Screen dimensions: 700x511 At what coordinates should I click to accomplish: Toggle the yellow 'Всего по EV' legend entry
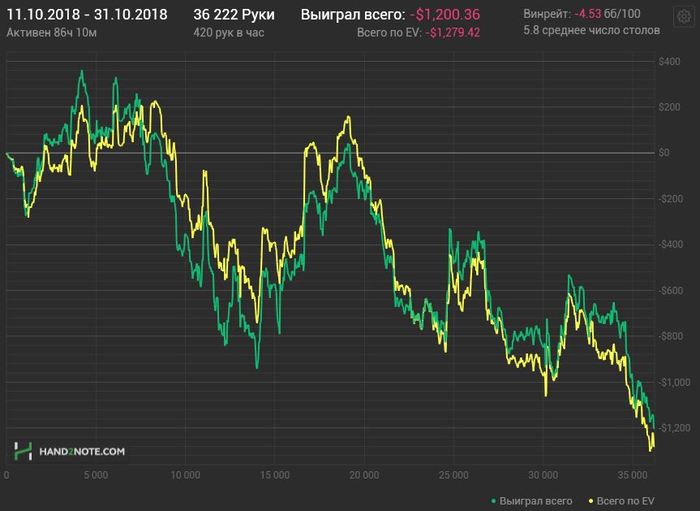point(622,501)
